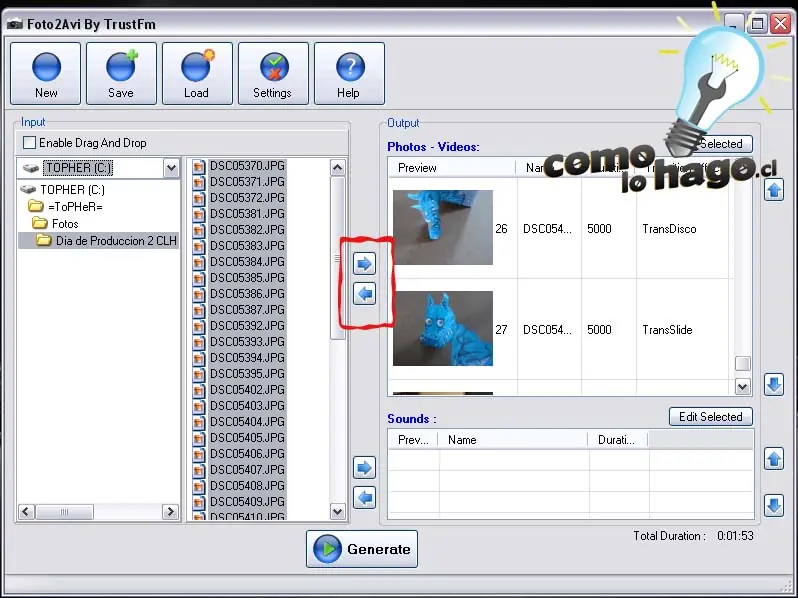Move selected photo up with arrow icon
The width and height of the screenshot is (798, 598).
click(774, 190)
